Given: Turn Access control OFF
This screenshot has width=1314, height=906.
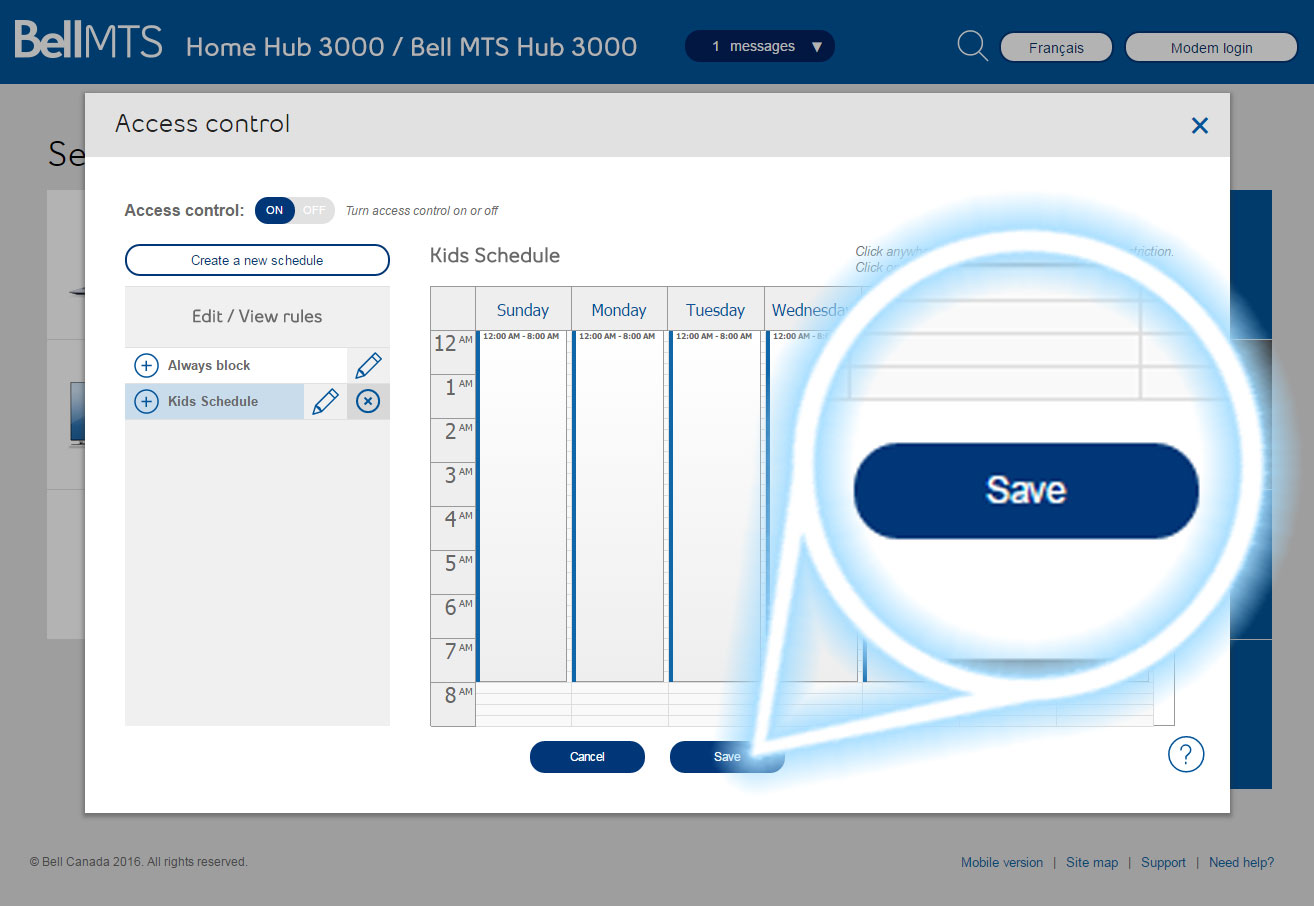Looking at the screenshot, I should [315, 210].
